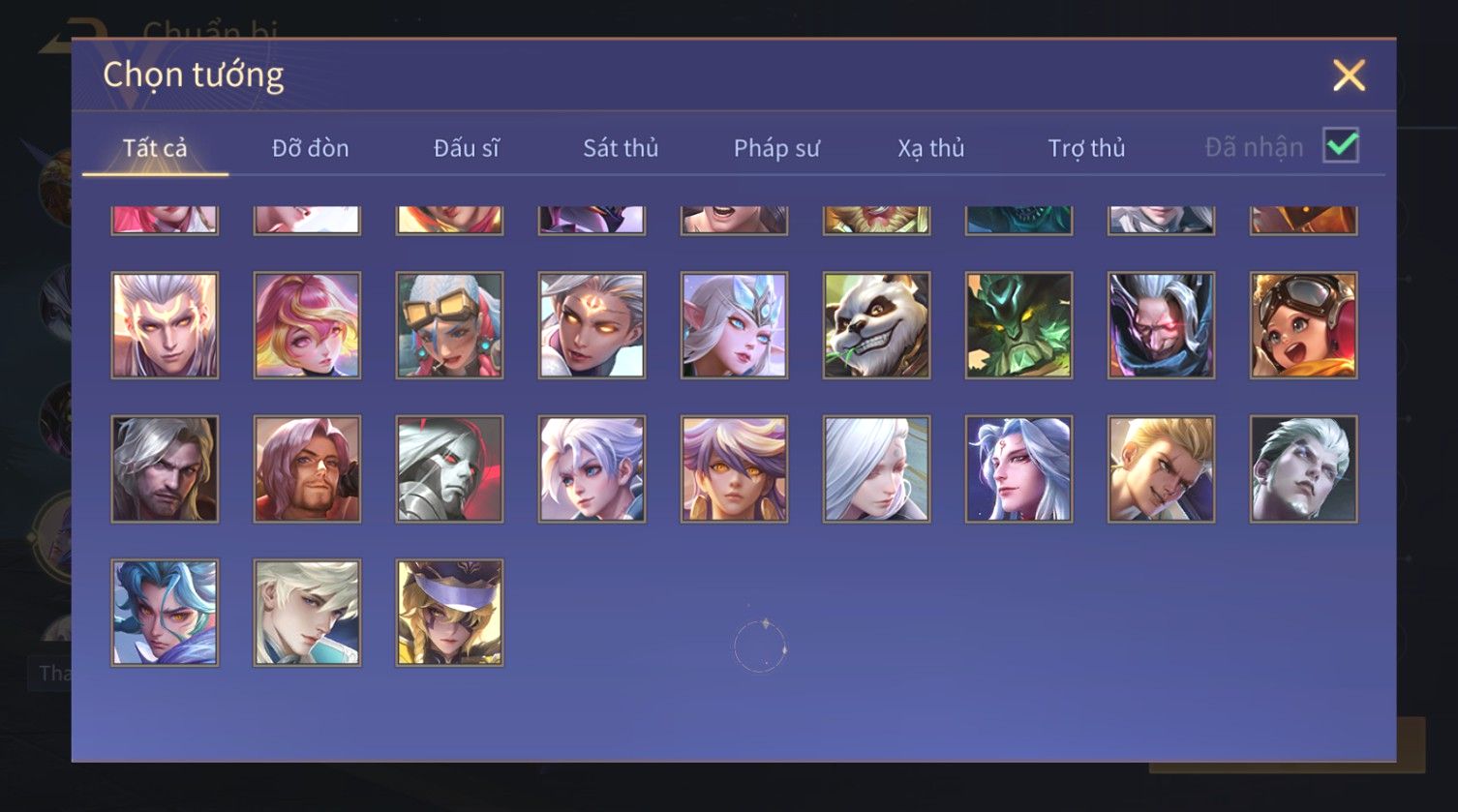Open the Trợ thủ tab
1458x812 pixels.
coord(1086,148)
